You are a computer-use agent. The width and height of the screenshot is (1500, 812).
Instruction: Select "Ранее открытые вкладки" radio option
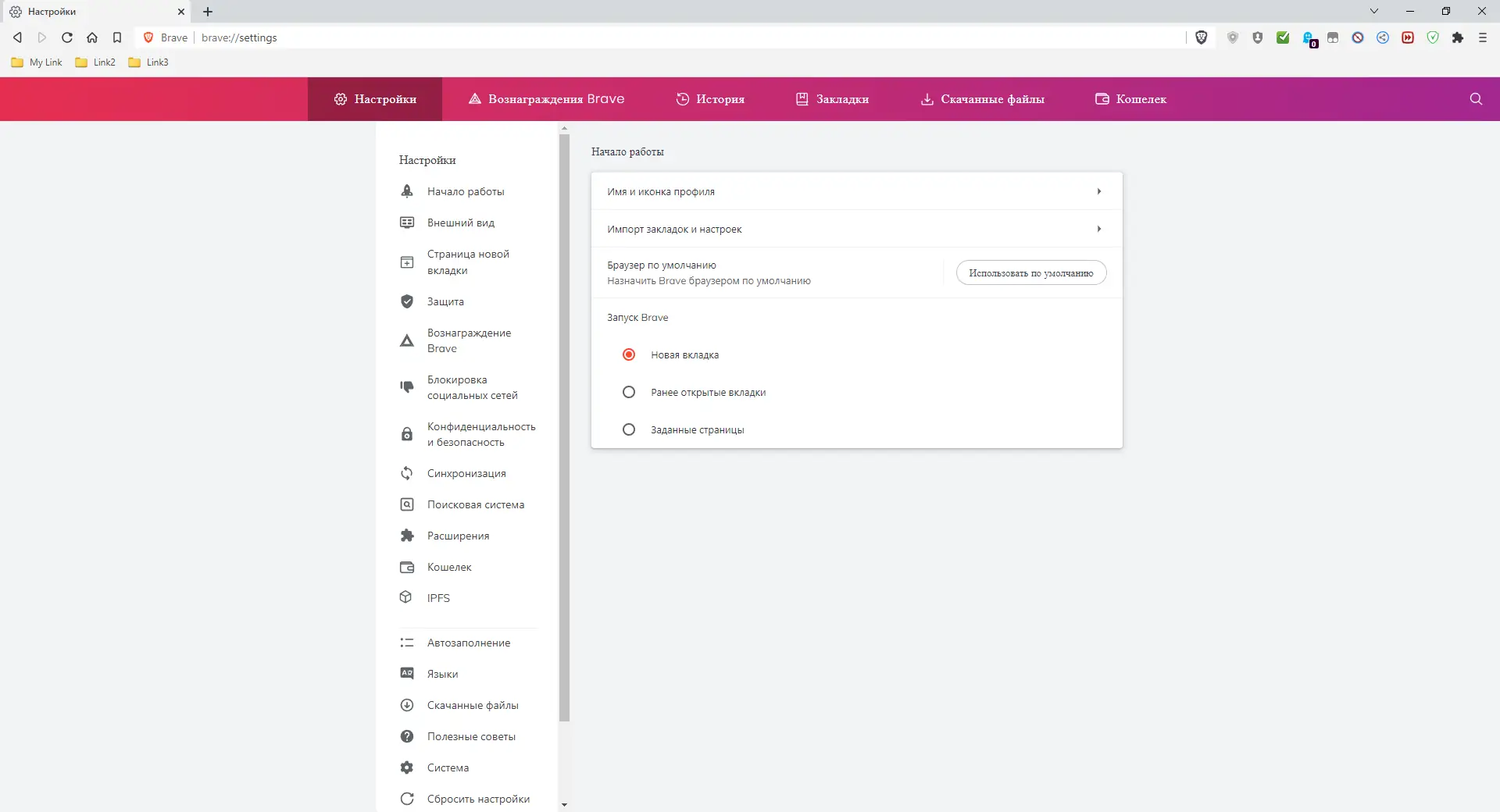tap(629, 392)
